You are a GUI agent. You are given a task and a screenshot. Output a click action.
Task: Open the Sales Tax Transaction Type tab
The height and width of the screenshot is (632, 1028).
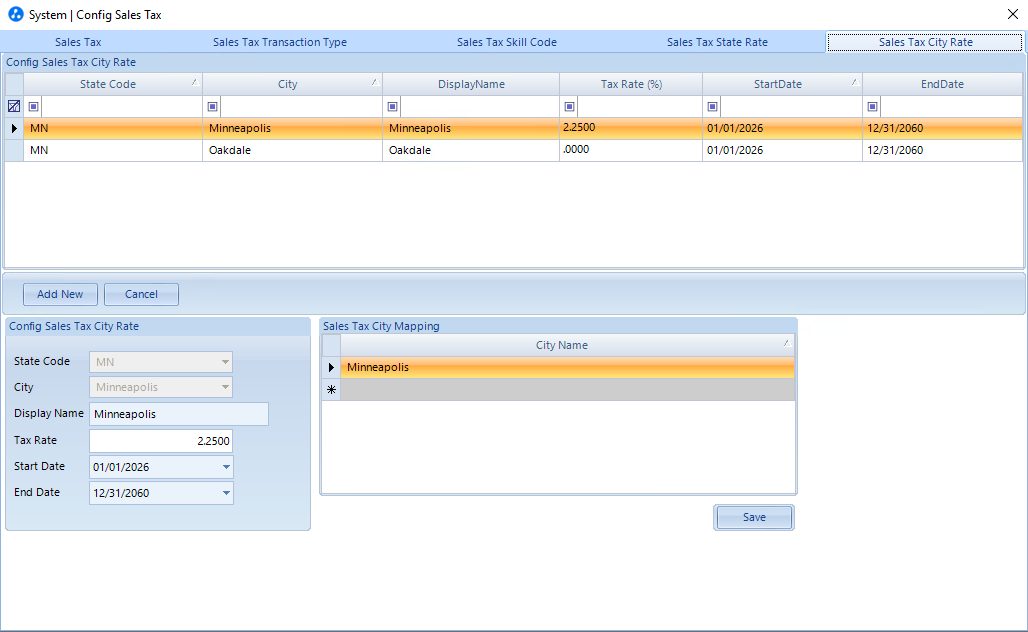[280, 42]
